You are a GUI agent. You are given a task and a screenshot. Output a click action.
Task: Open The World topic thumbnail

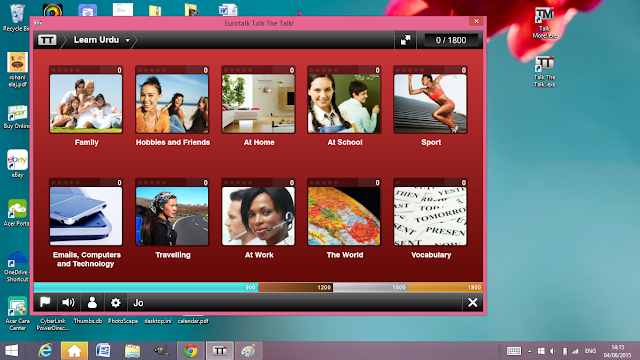pos(344,216)
